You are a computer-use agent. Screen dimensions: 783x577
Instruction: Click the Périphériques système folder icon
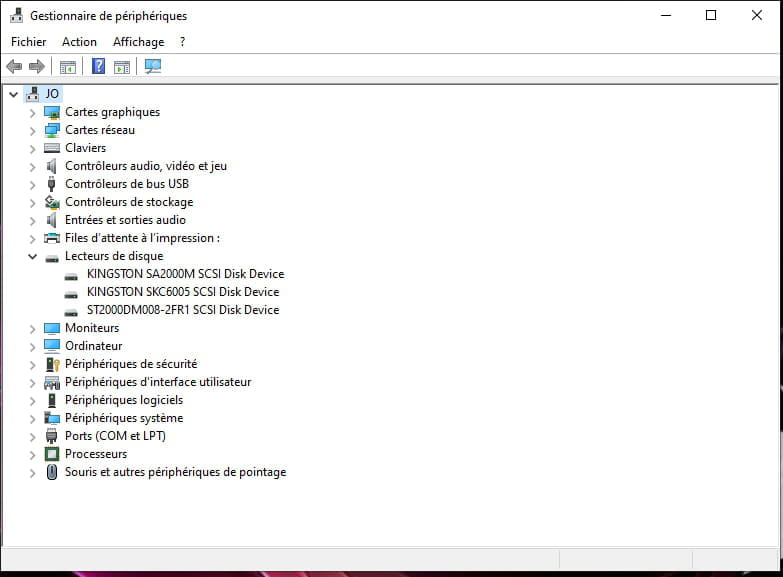click(x=52, y=418)
